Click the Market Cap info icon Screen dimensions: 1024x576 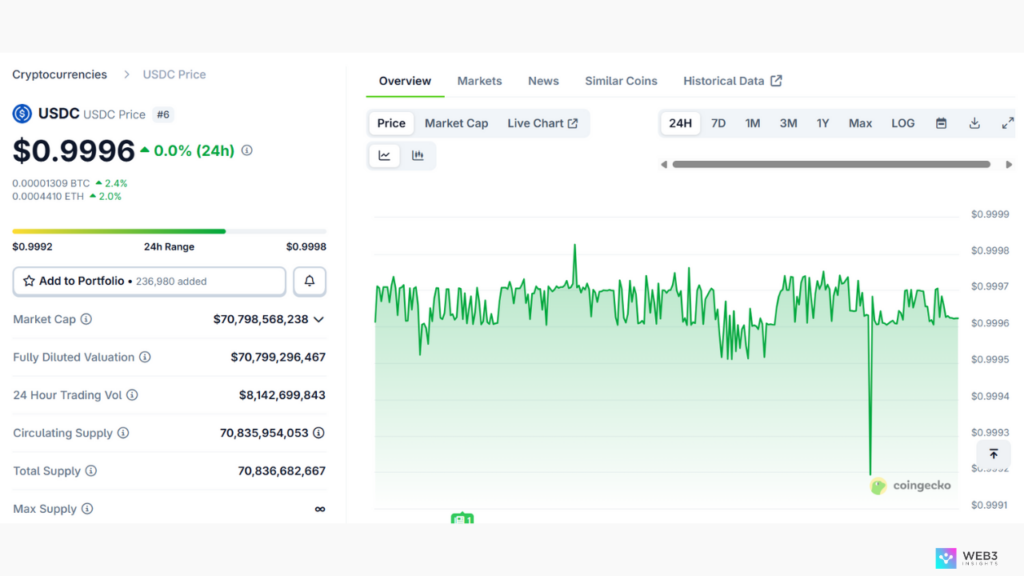point(86,319)
